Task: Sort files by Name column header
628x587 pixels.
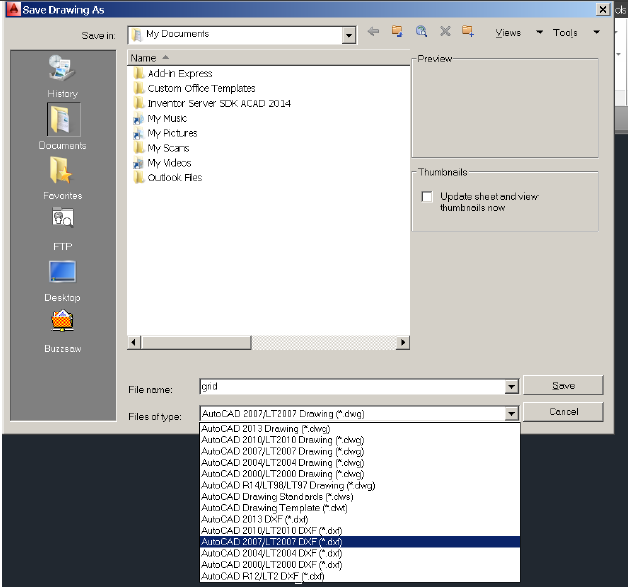Action: coord(268,58)
